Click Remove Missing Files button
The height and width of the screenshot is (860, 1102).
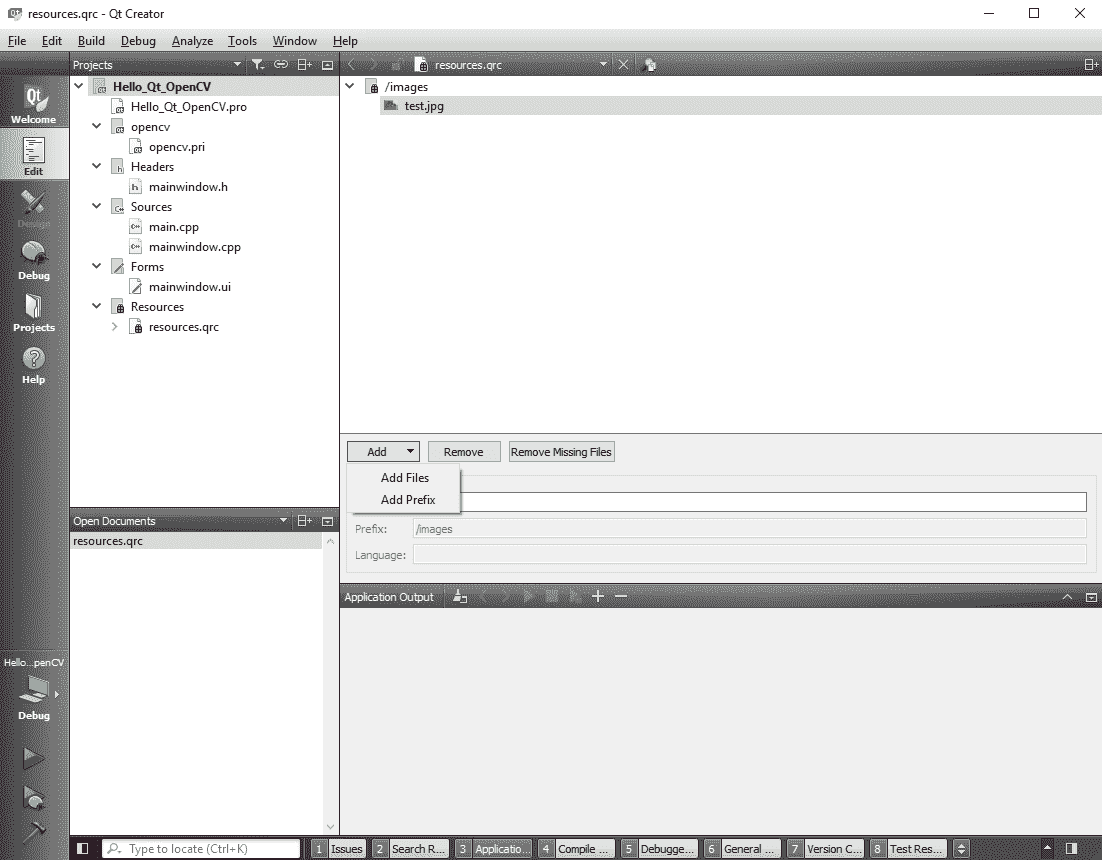pyautogui.click(x=561, y=452)
